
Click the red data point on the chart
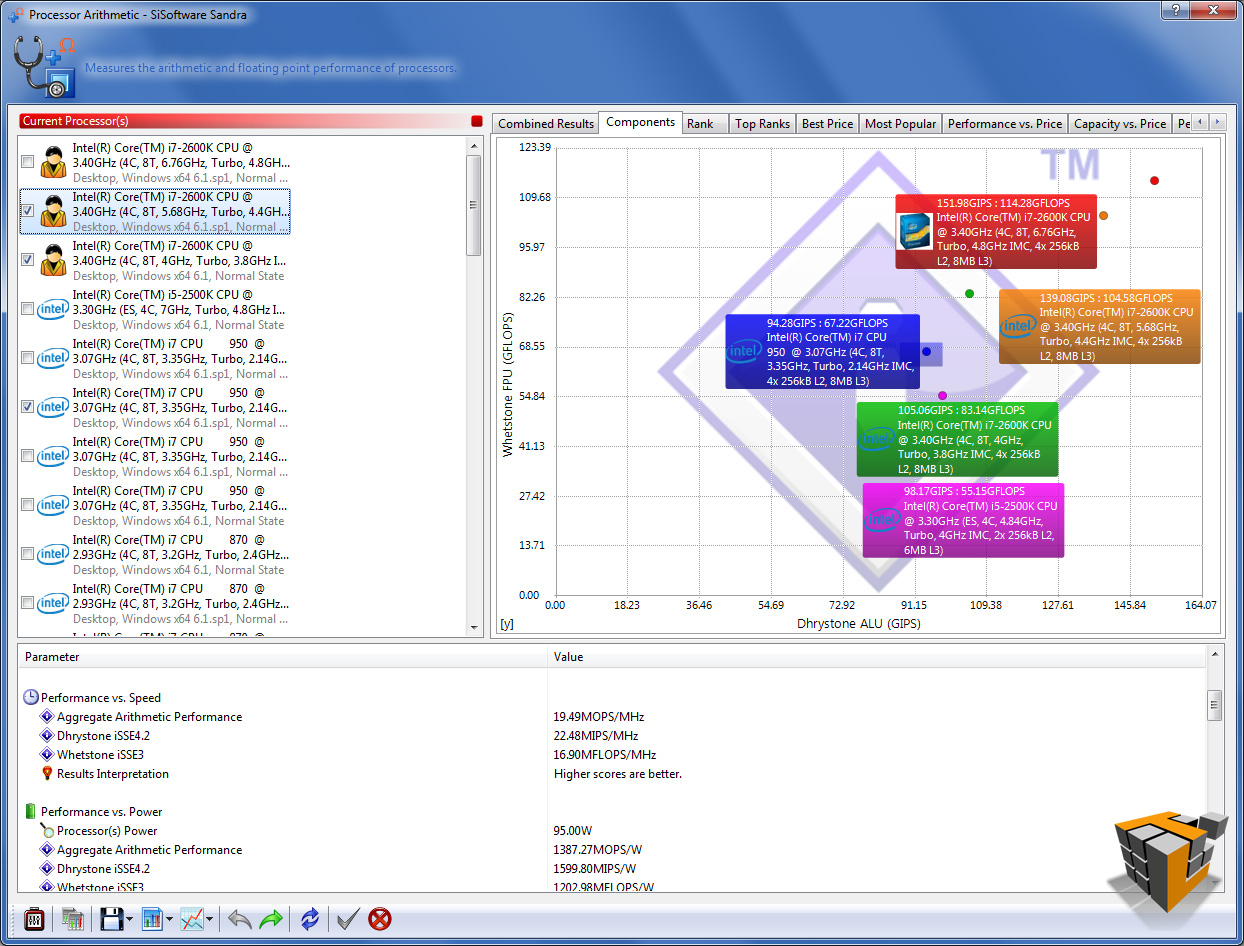point(1154,181)
